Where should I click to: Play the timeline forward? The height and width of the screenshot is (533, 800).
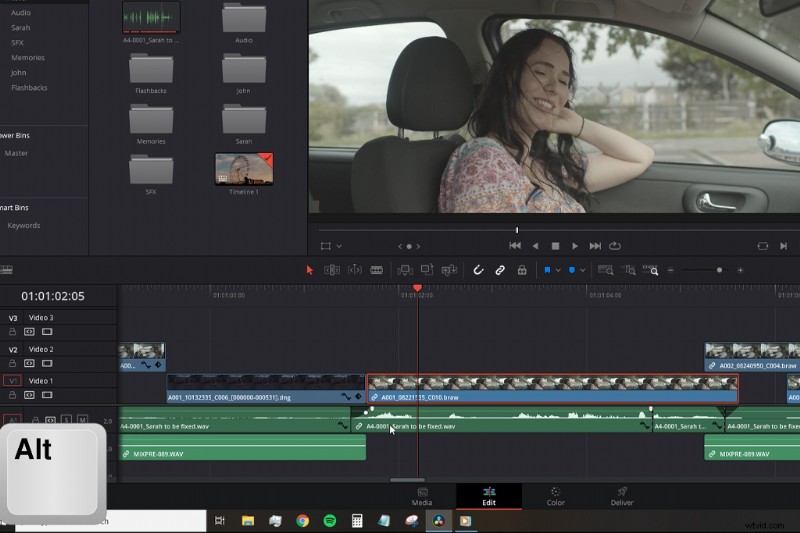point(575,246)
